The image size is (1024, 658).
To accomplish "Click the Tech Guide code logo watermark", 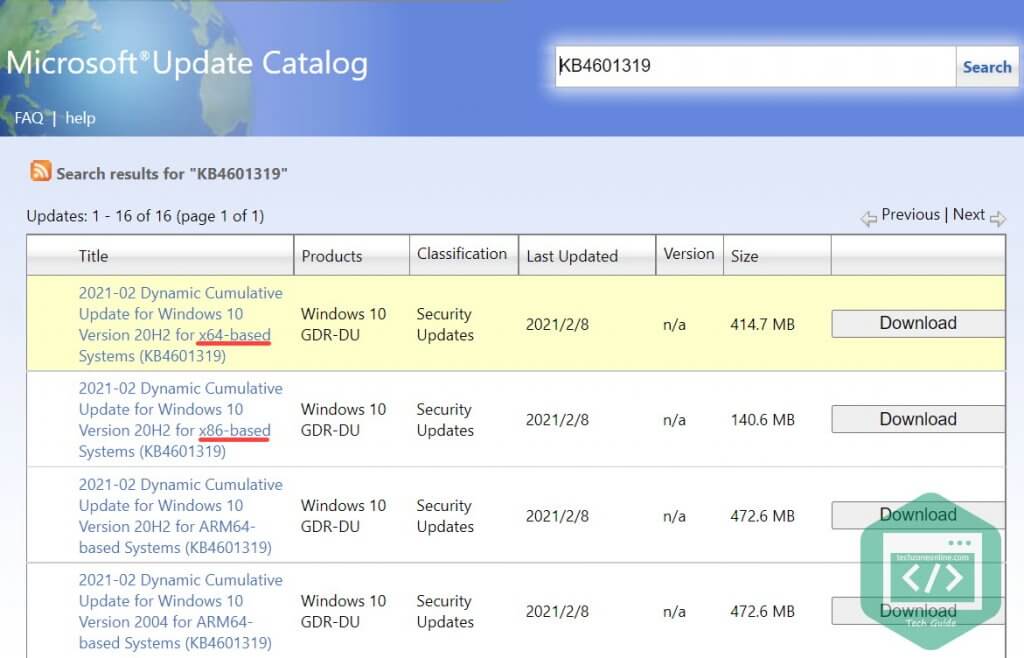I will (931, 572).
